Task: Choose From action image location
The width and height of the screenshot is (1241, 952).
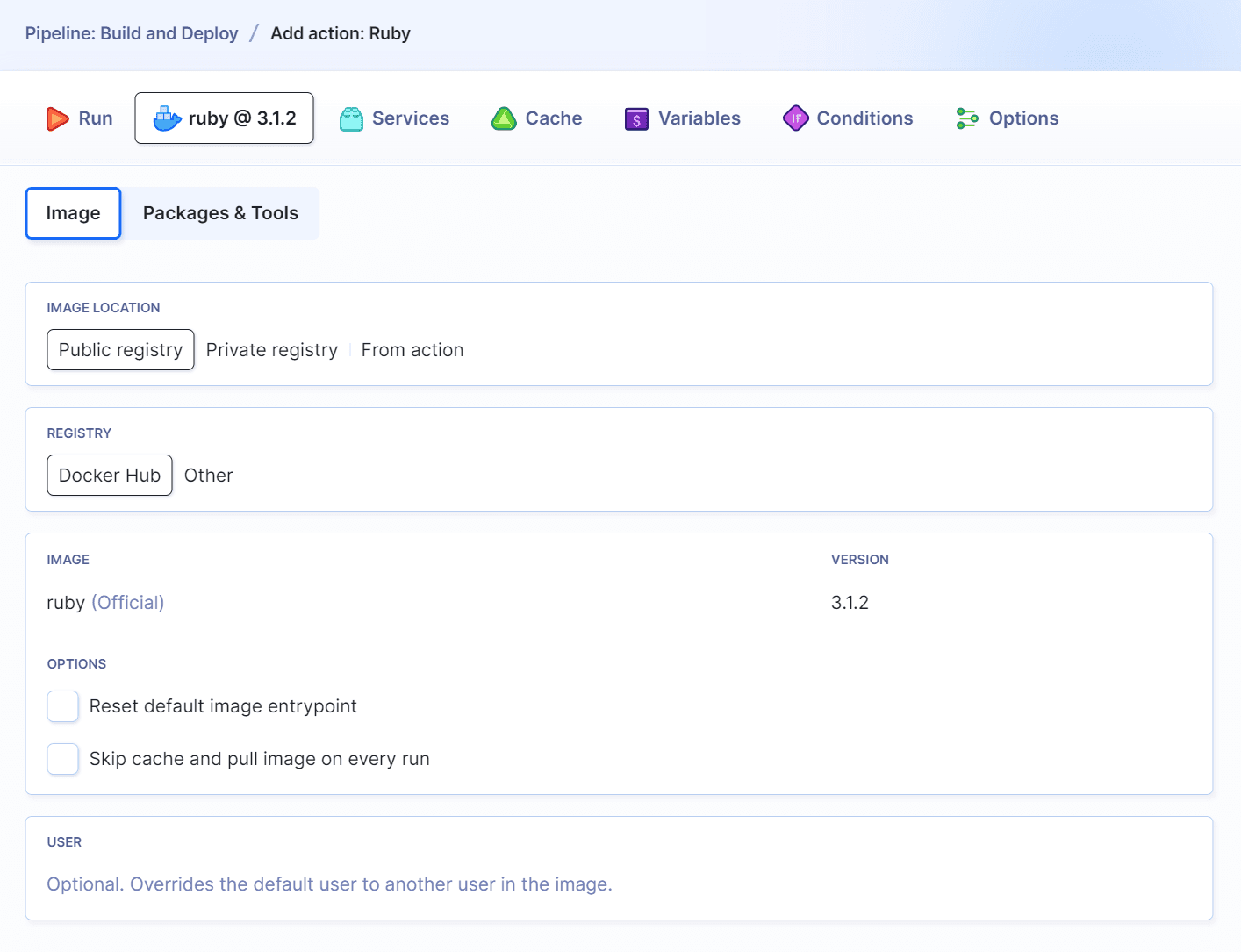Action: point(412,350)
